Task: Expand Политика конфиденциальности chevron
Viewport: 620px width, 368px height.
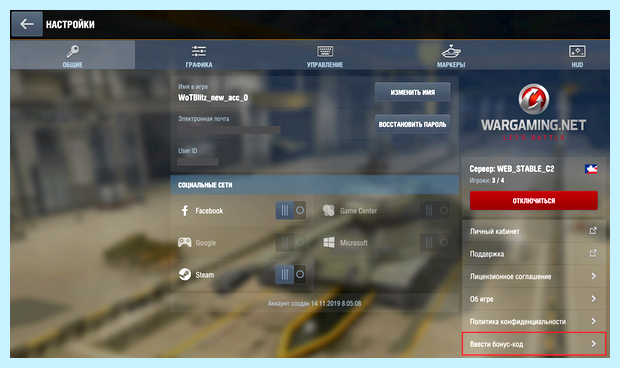Action: pos(594,321)
